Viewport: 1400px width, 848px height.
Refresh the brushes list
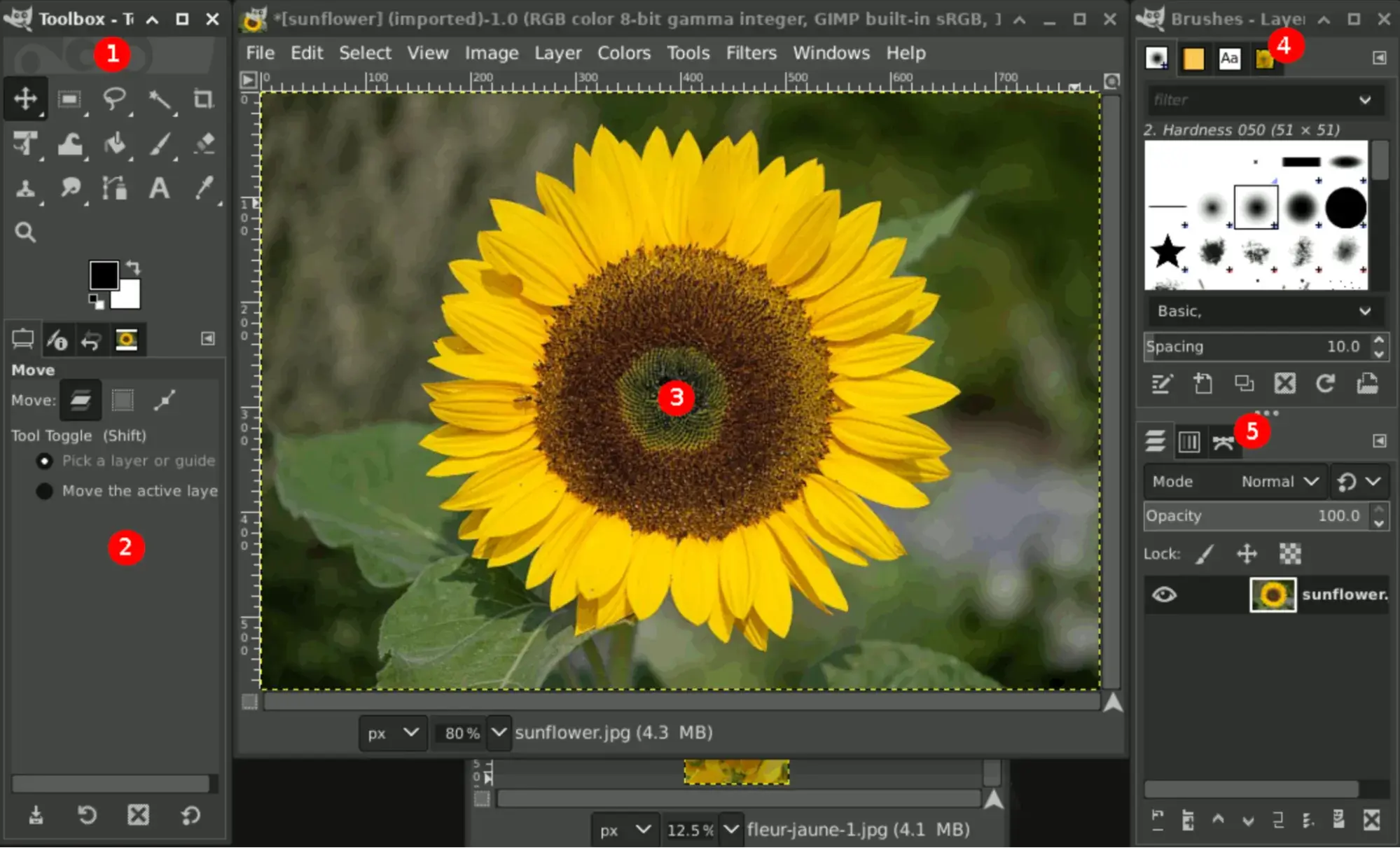(x=1326, y=384)
